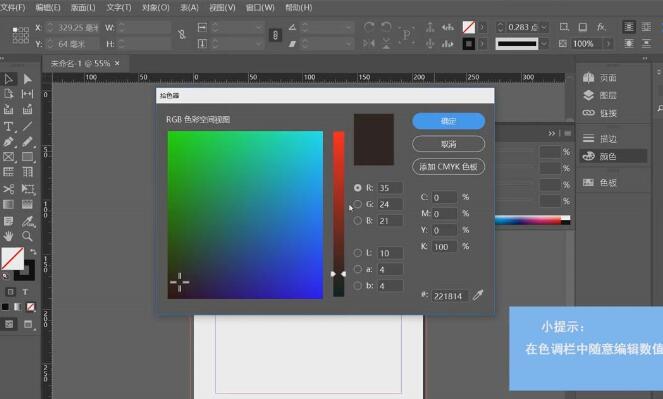Open the stroke weight dropdown
The height and width of the screenshot is (399, 663).
point(544,27)
